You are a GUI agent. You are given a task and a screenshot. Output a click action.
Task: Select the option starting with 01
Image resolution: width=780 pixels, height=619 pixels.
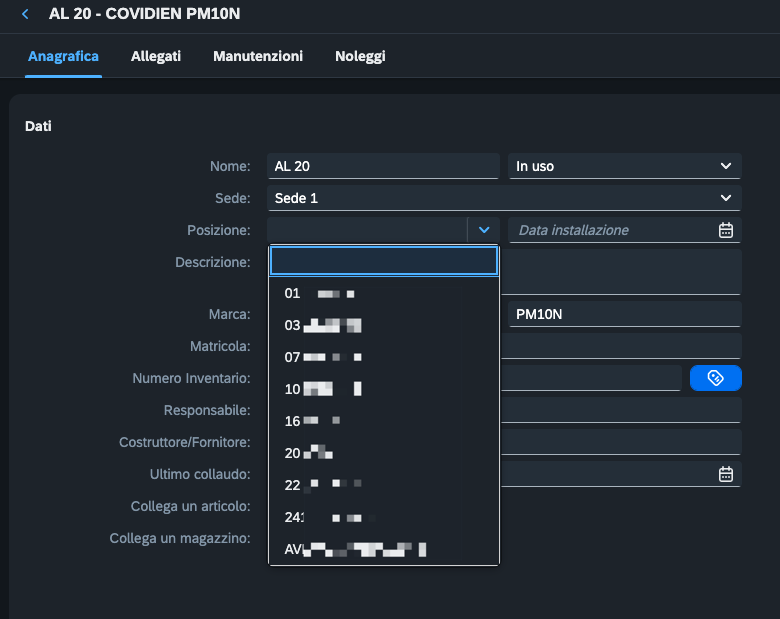(383, 294)
